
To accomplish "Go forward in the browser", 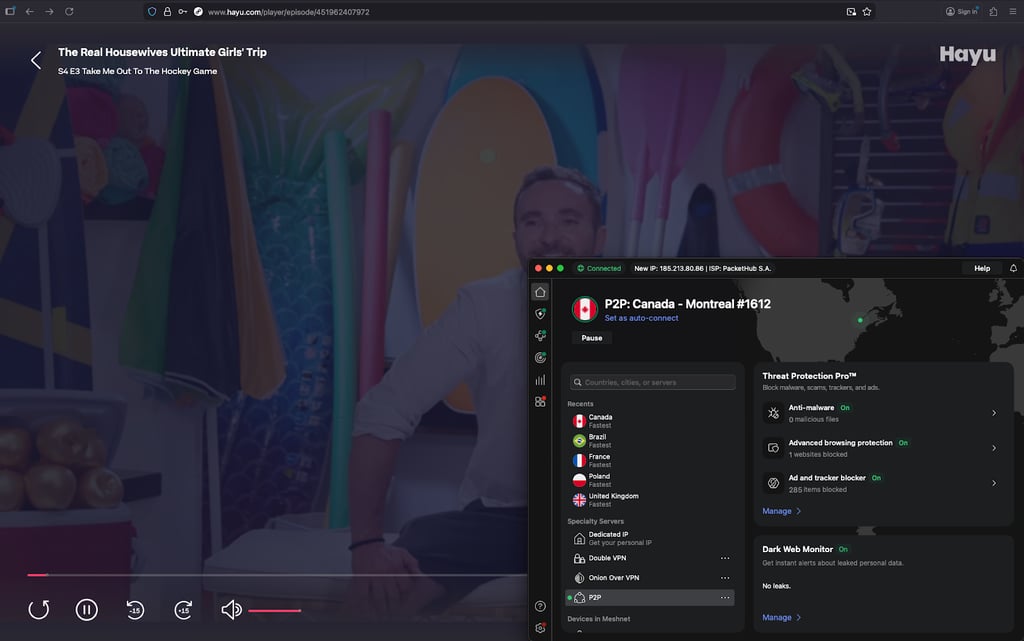I will (49, 12).
